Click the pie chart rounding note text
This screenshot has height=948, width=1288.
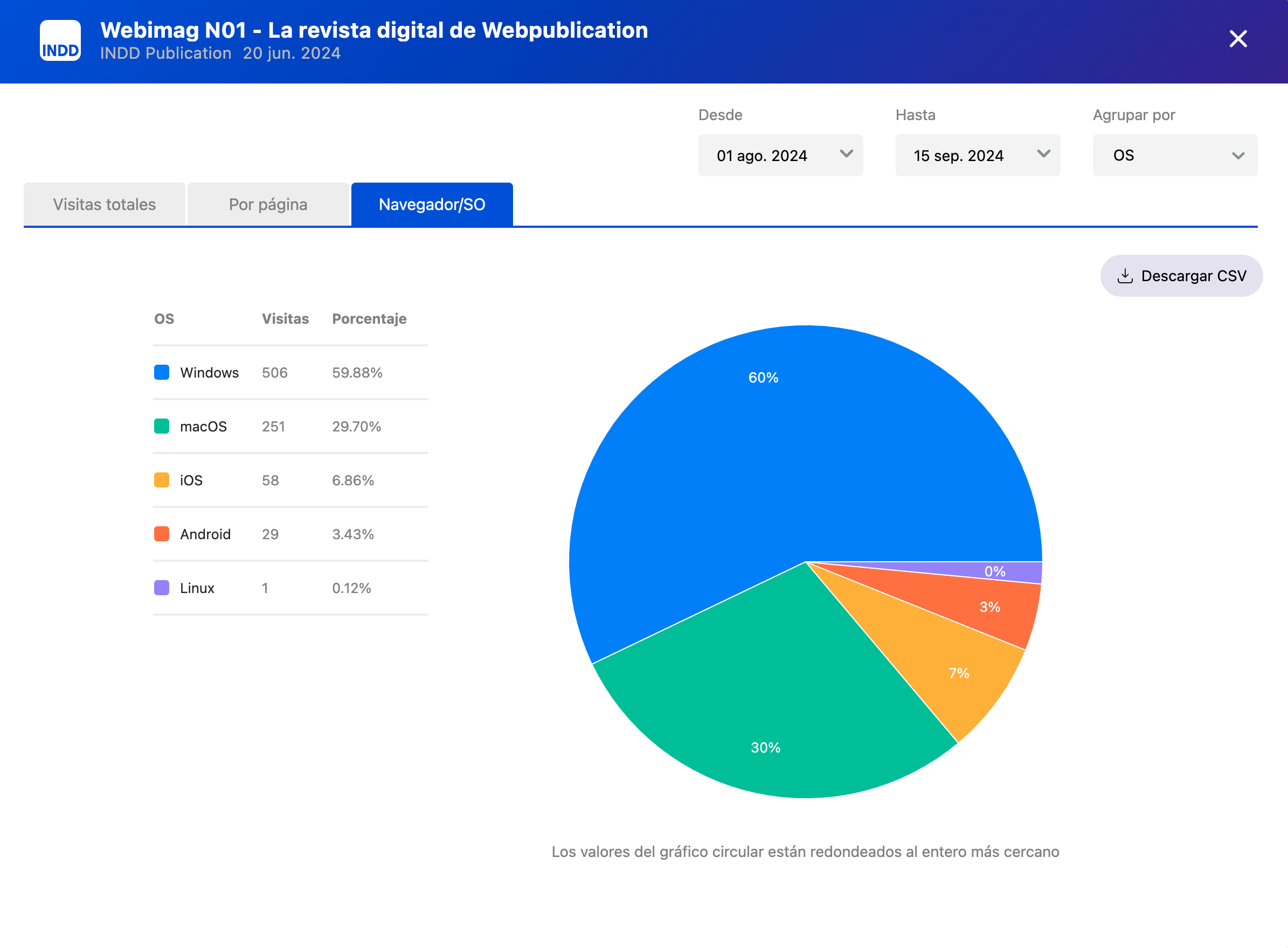coord(805,852)
